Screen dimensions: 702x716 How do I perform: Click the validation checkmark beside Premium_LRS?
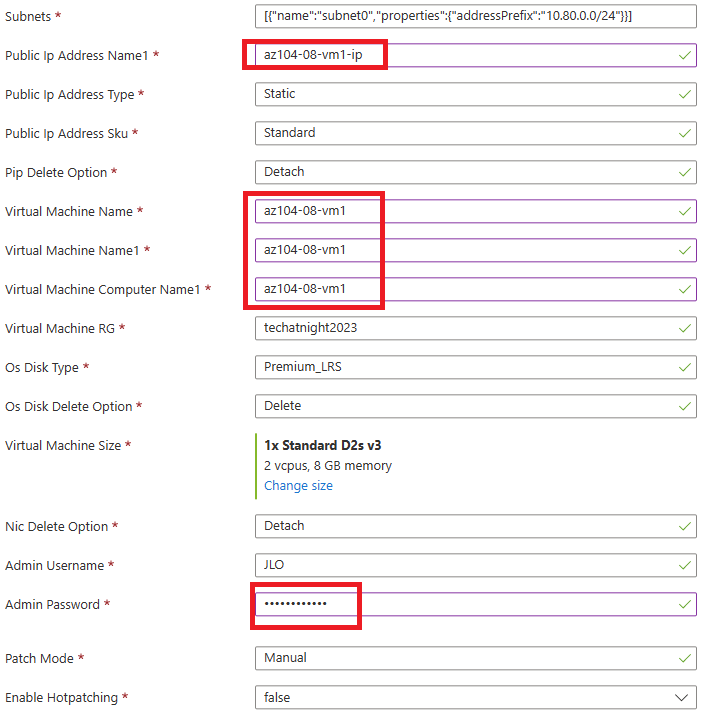tap(684, 368)
